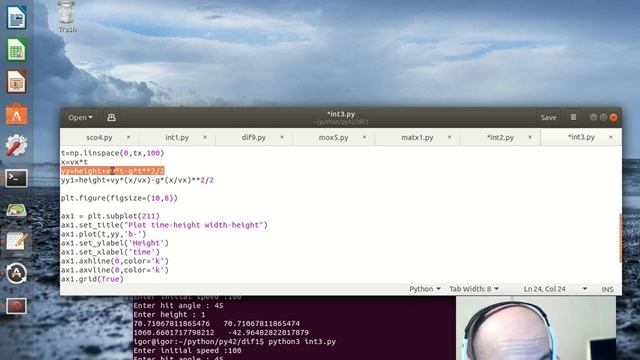This screenshot has height=360, width=640.
Task: Close the dif9.py tab
Action: [282, 138]
